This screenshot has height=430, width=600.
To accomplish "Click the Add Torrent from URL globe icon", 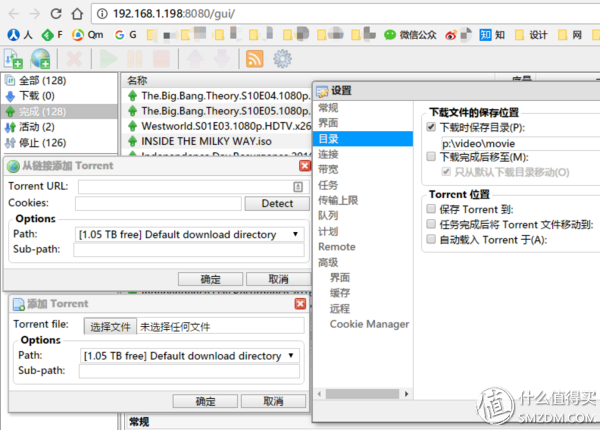I will tap(41, 59).
